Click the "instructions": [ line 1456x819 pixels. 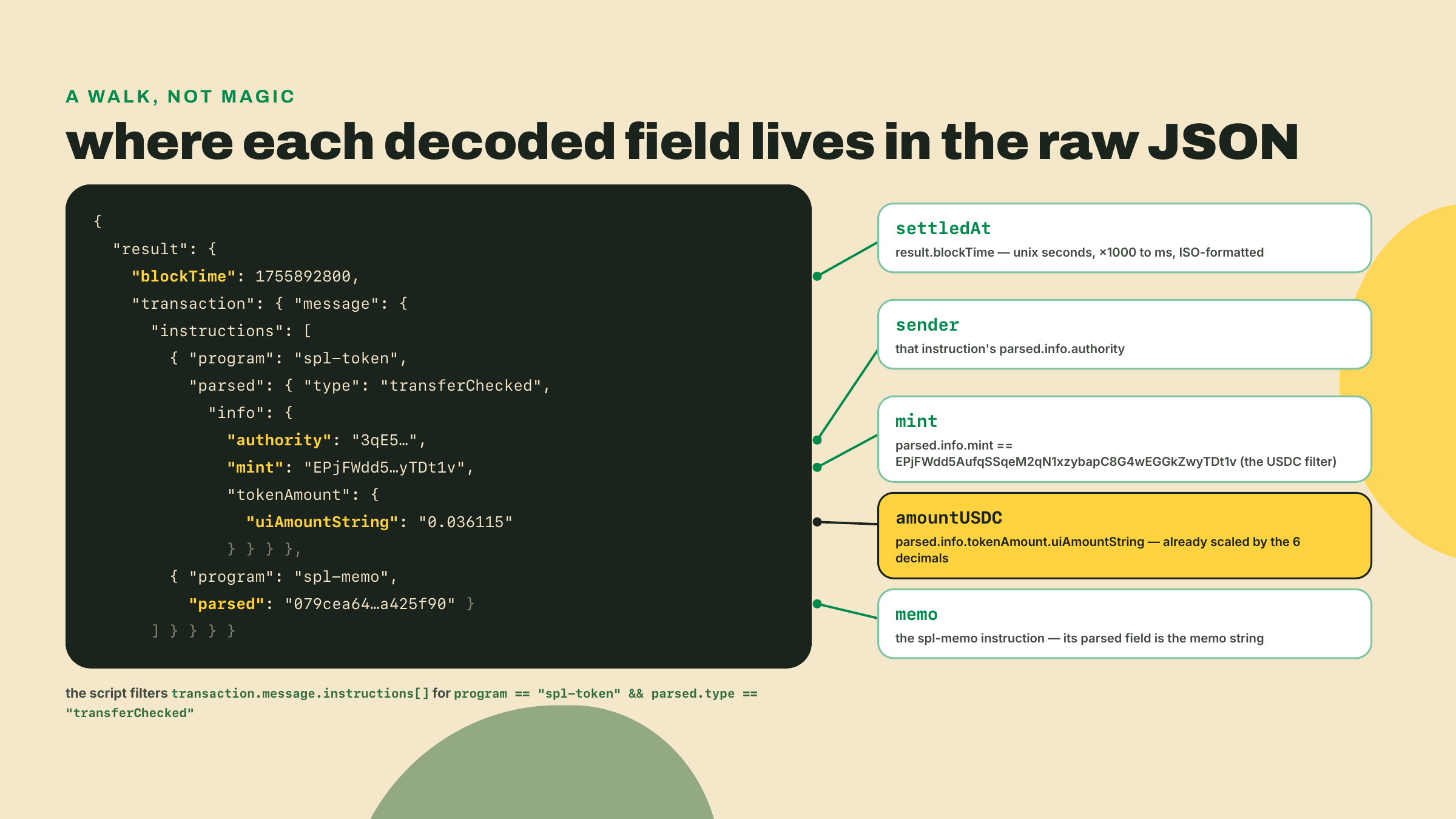(231, 331)
